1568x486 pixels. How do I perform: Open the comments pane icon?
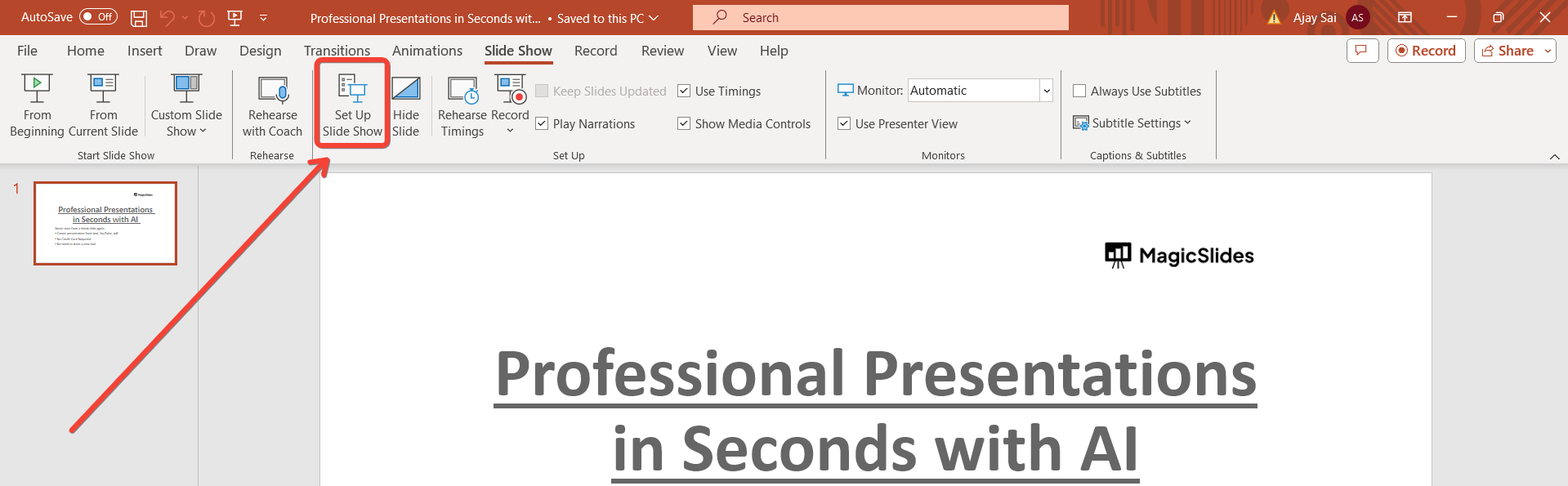pyautogui.click(x=1362, y=51)
